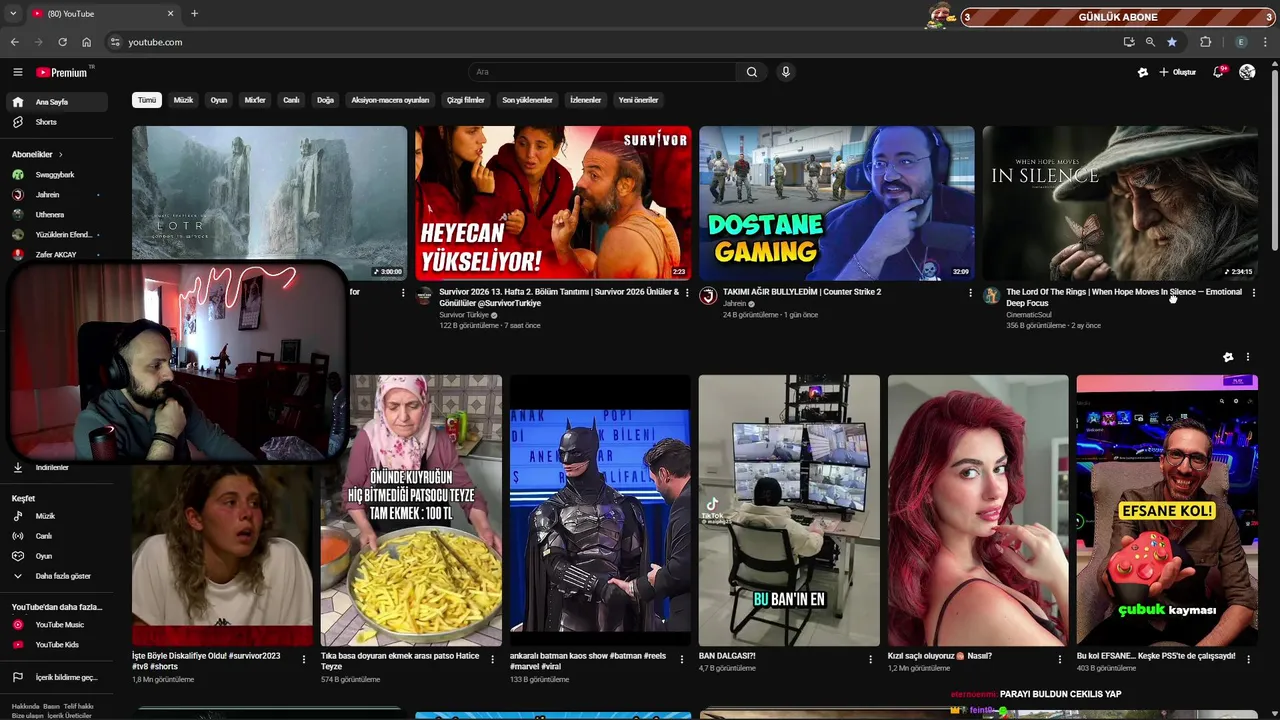Select the Son yüklenenler chip
Viewport: 1280px width, 720px height.
527,100
